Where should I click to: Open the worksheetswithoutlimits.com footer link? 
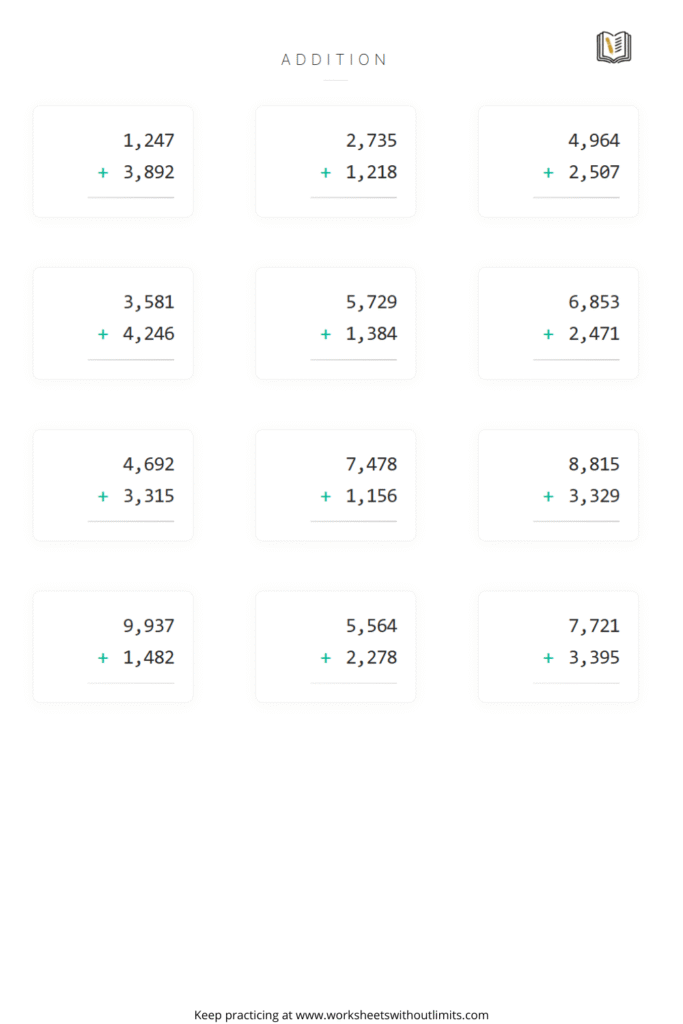(392, 1014)
